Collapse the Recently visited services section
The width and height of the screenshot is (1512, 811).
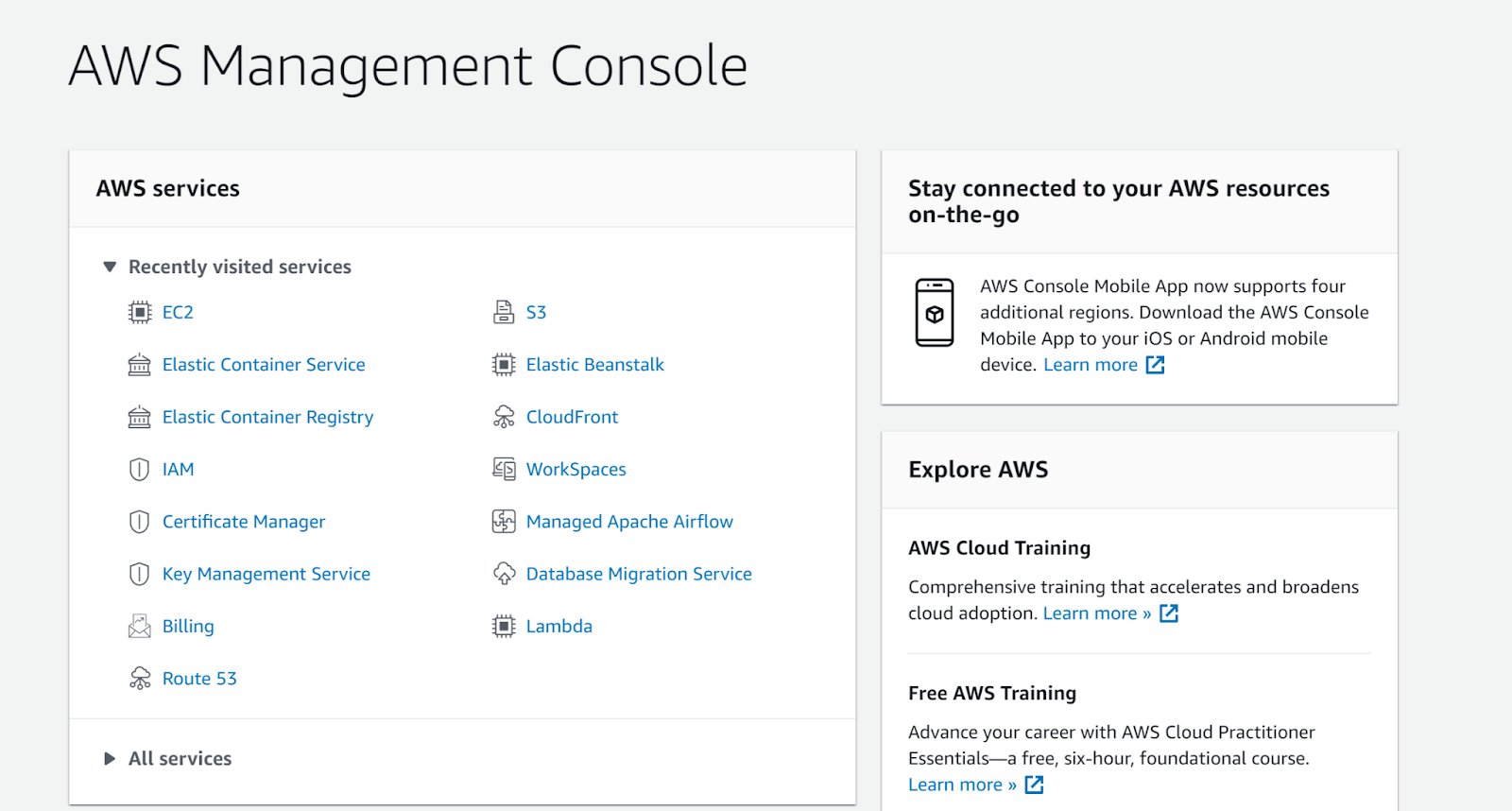tap(110, 267)
